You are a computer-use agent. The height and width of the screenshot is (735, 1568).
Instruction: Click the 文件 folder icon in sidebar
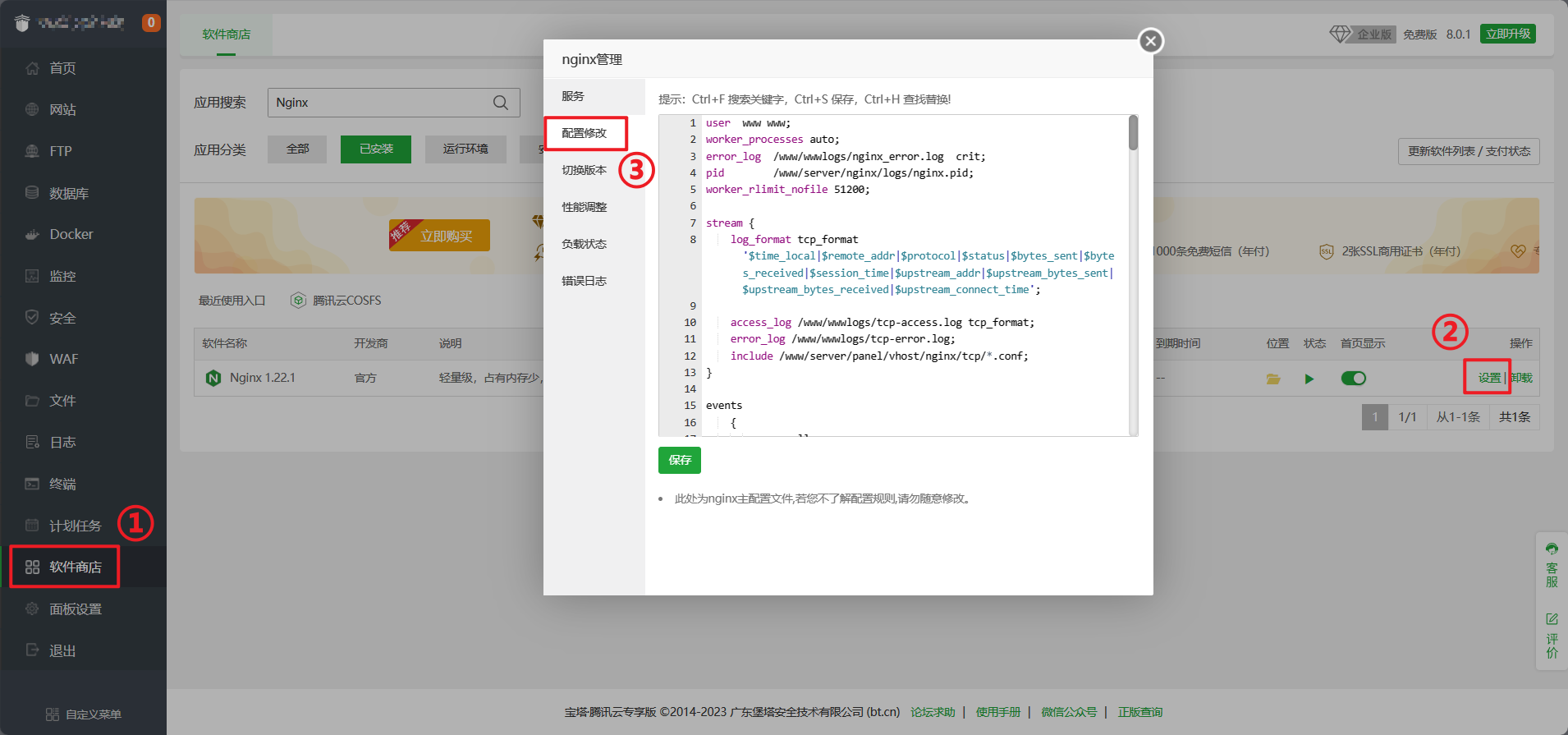[32, 401]
